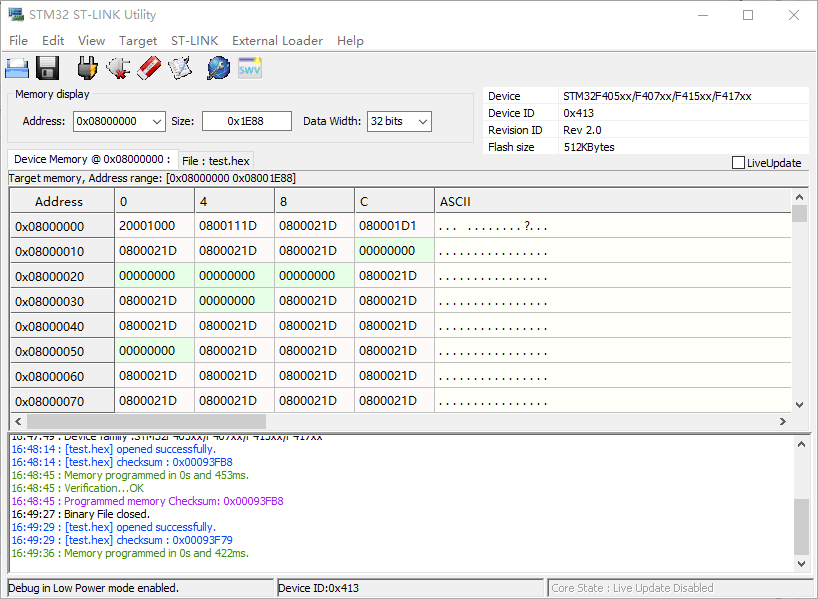This screenshot has width=818, height=599.
Task: Open the ST-LINK menu
Action: pos(195,41)
